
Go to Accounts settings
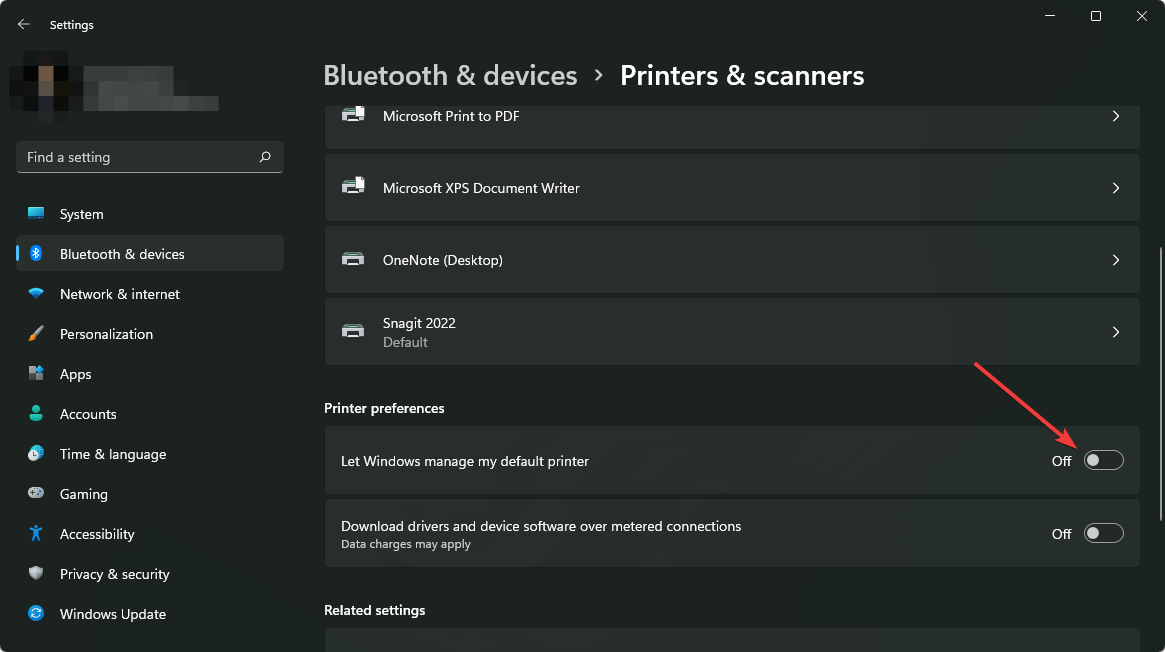coord(150,414)
